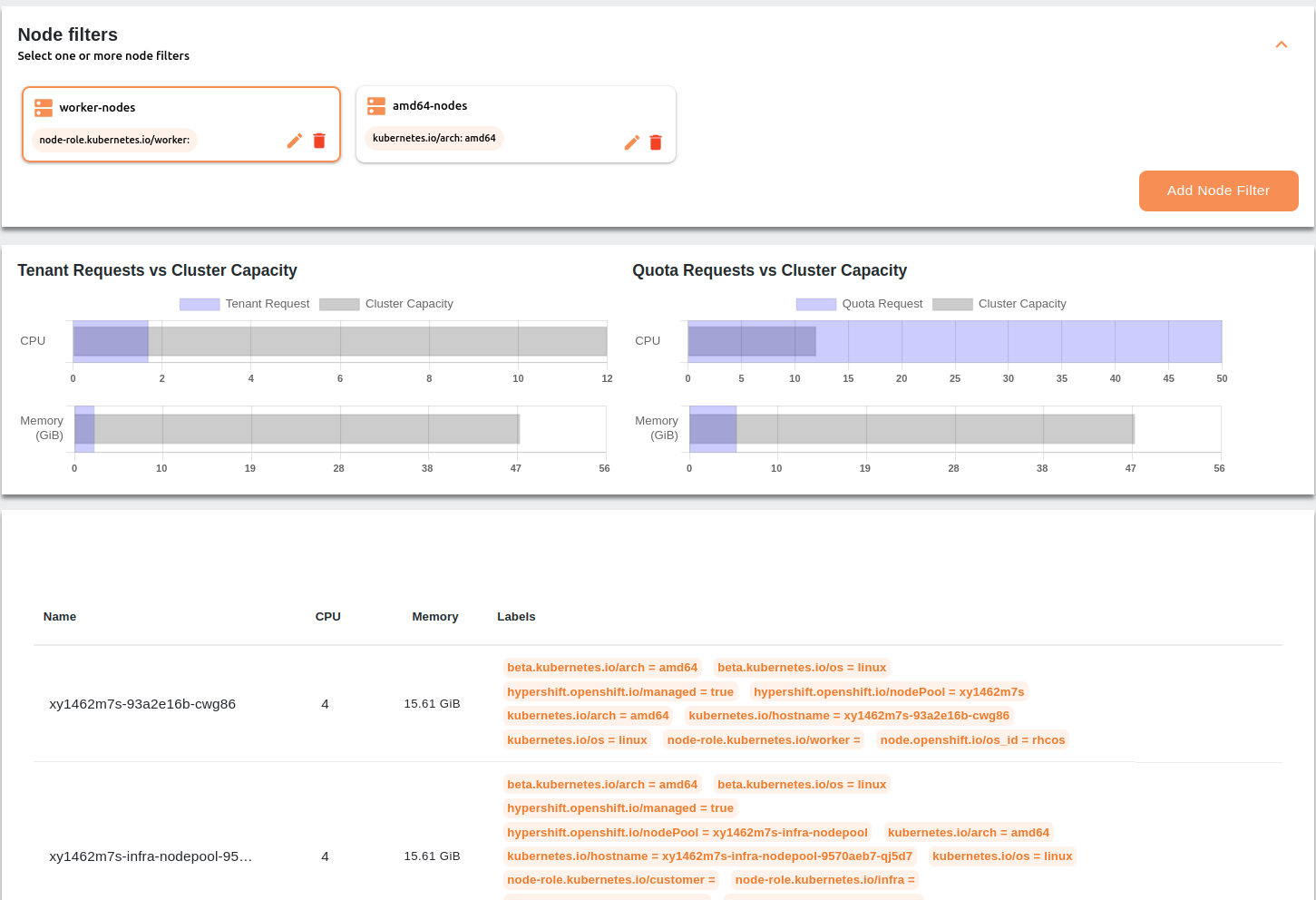Toggle Cluster Capacity legend in Tenant chart
The image size is (1316, 900).
coord(386,304)
